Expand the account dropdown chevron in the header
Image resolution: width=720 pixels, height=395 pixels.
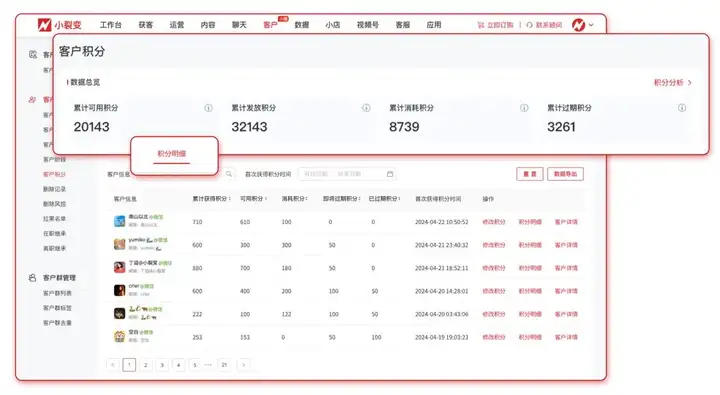click(591, 25)
